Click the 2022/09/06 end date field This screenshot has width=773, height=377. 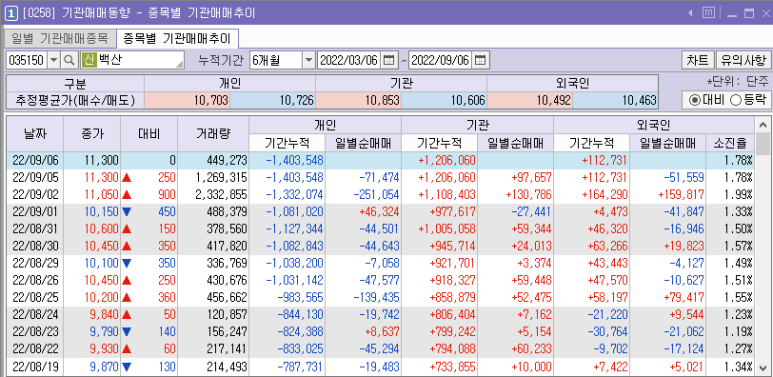tap(440, 61)
